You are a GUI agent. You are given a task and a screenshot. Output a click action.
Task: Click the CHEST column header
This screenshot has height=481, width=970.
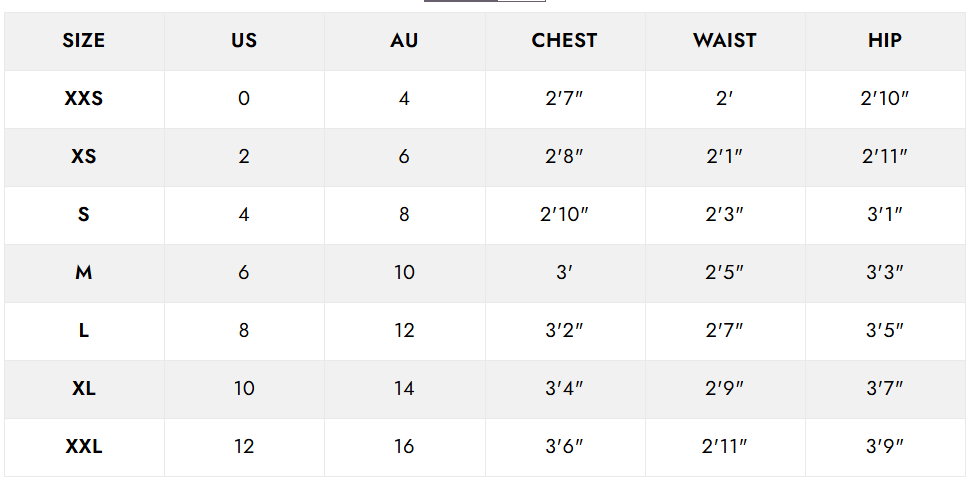click(564, 41)
